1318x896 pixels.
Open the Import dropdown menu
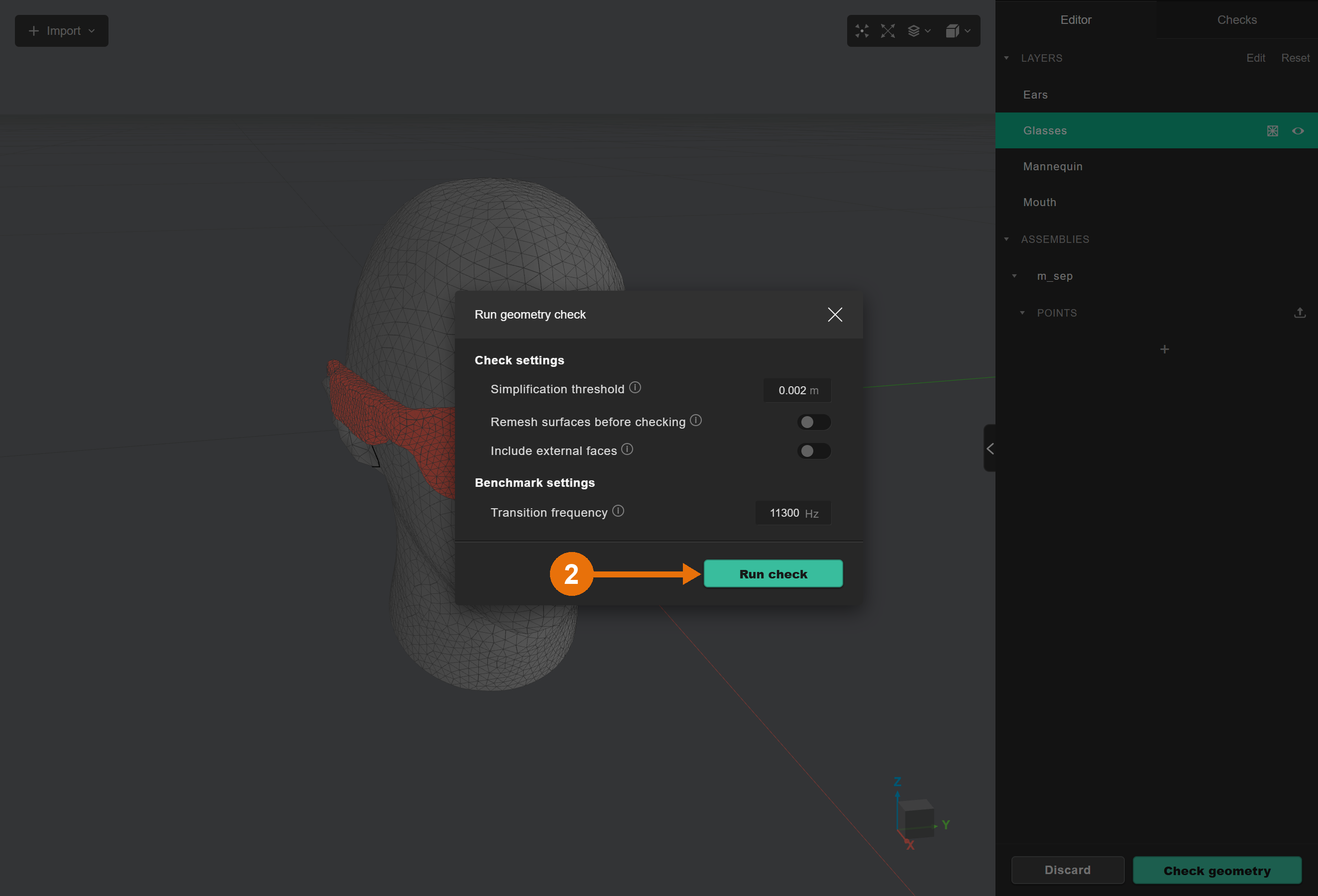tap(61, 31)
